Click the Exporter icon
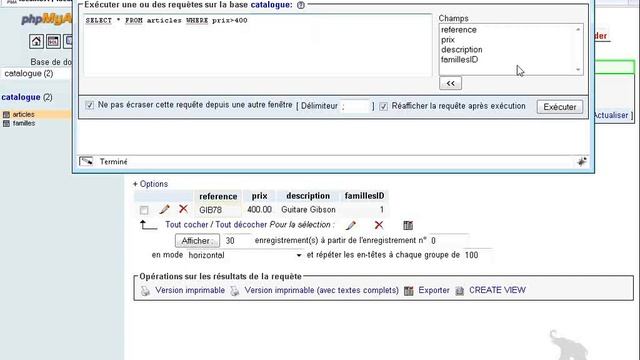640x360 pixels. pos(409,291)
